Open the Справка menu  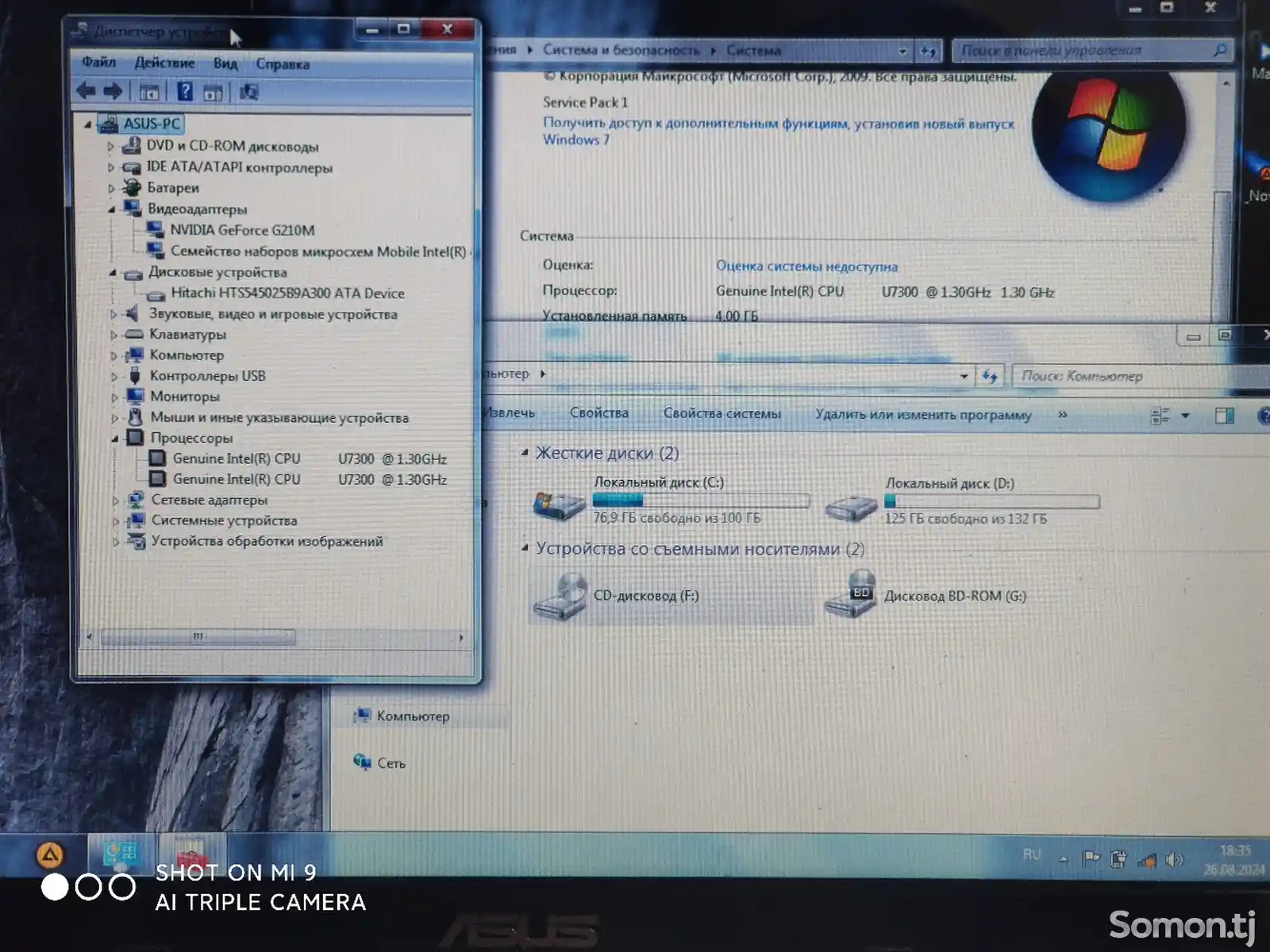(x=283, y=64)
